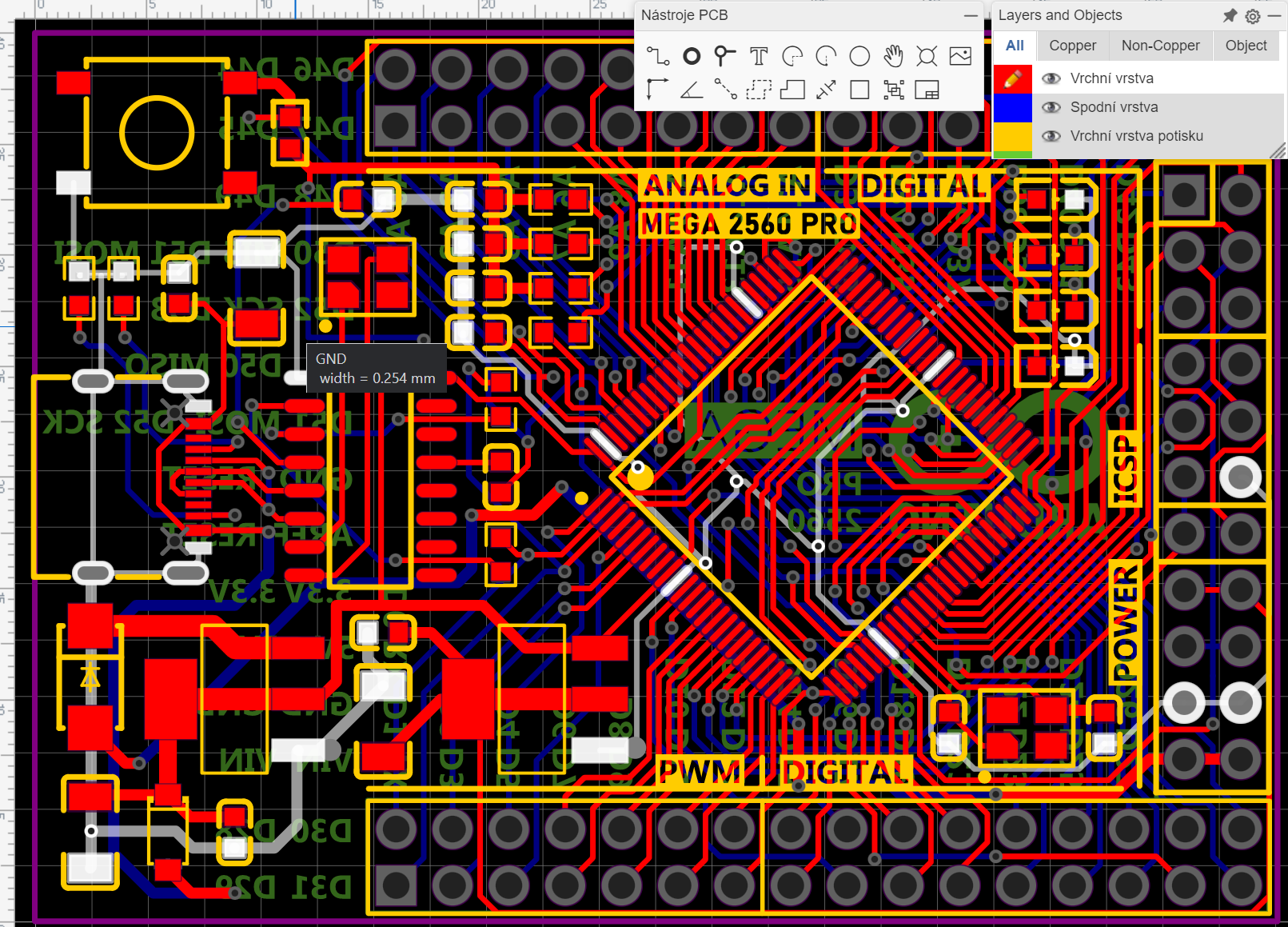This screenshot has height=927, width=1288.
Task: Open Layers and Objects settings gear
Action: pos(1253,16)
